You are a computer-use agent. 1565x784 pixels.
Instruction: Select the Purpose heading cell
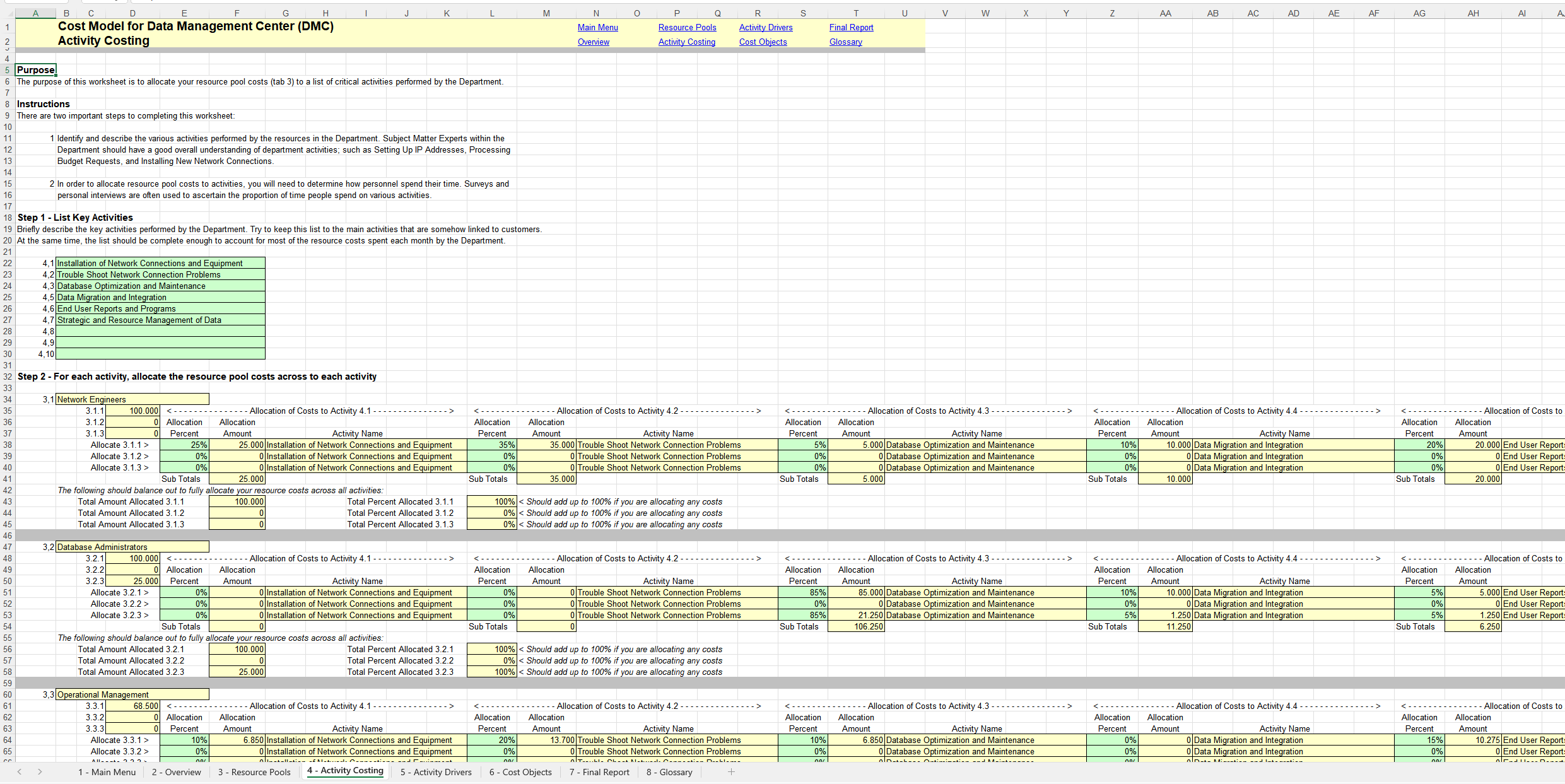coord(36,70)
